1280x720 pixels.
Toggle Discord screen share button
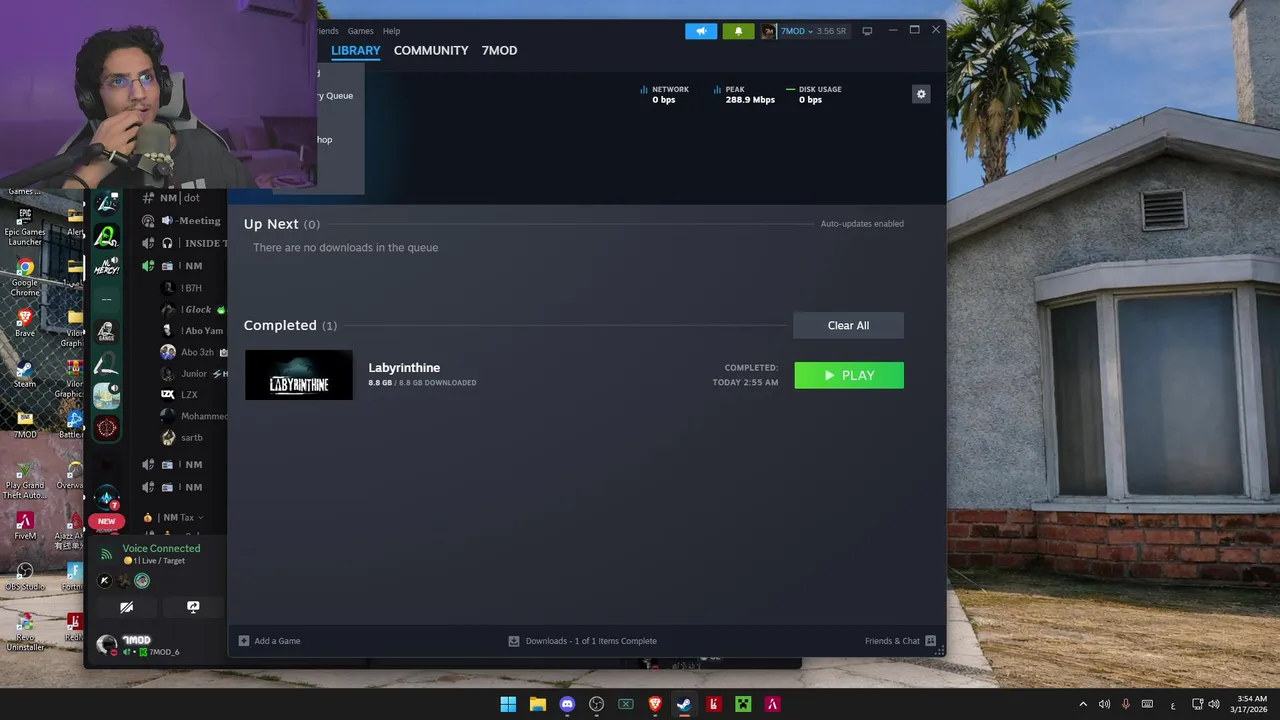coord(193,607)
